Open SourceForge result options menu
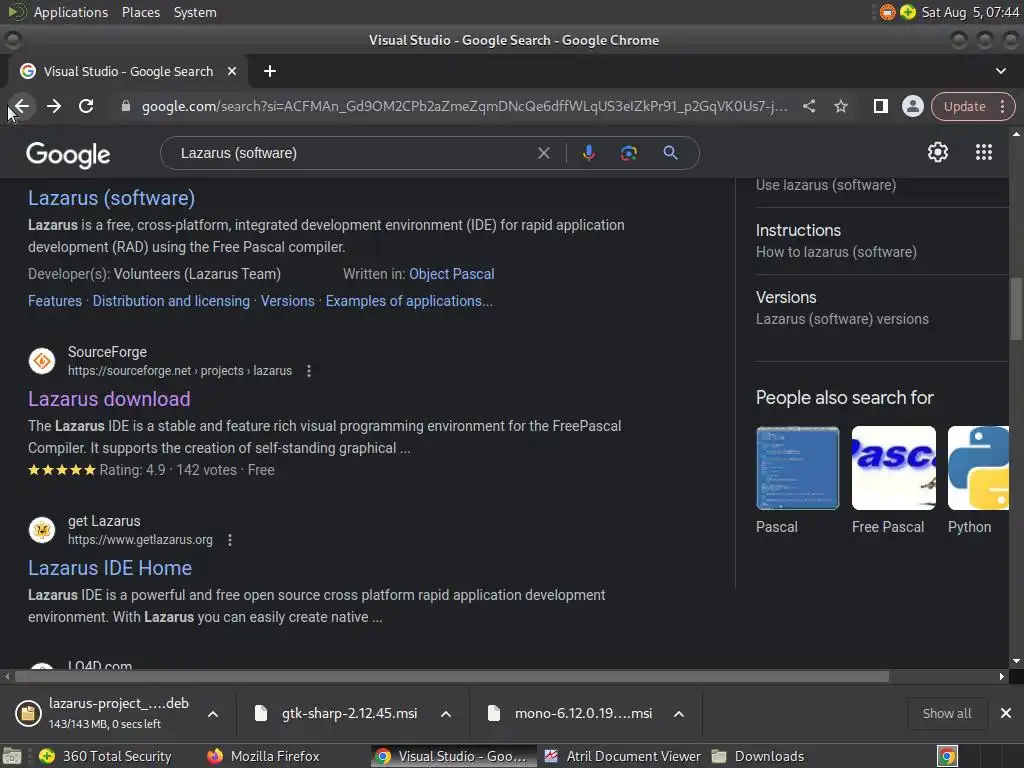This screenshot has width=1024, height=768. [309, 371]
